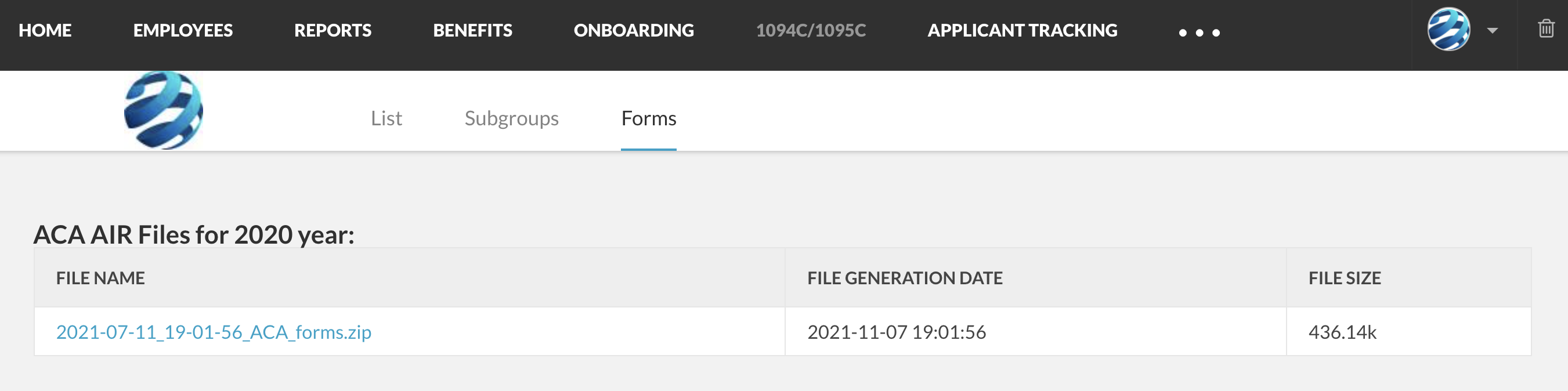Open the three-dot more menu

click(1199, 33)
